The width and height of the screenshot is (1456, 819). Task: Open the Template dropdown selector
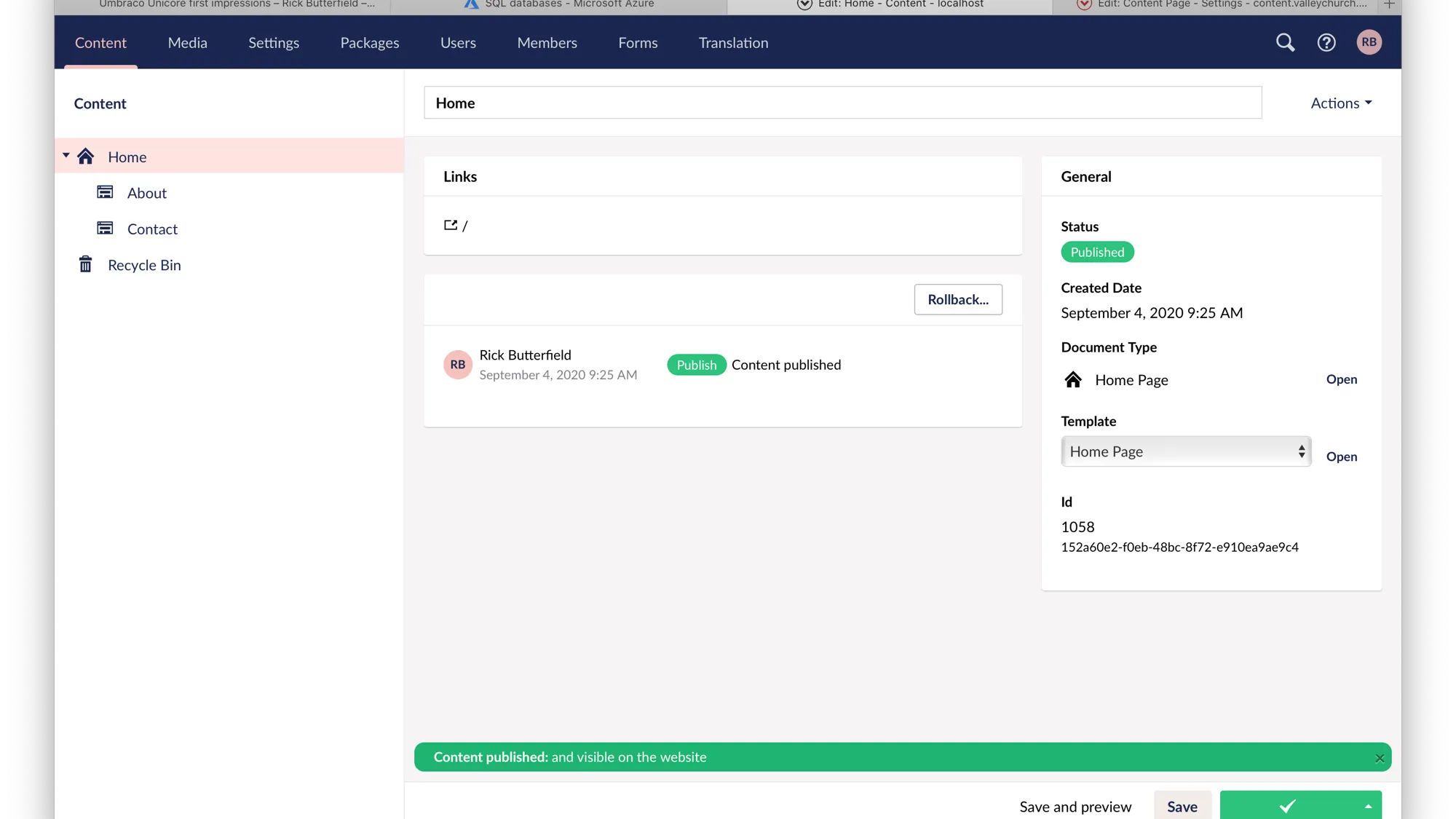pos(1186,451)
